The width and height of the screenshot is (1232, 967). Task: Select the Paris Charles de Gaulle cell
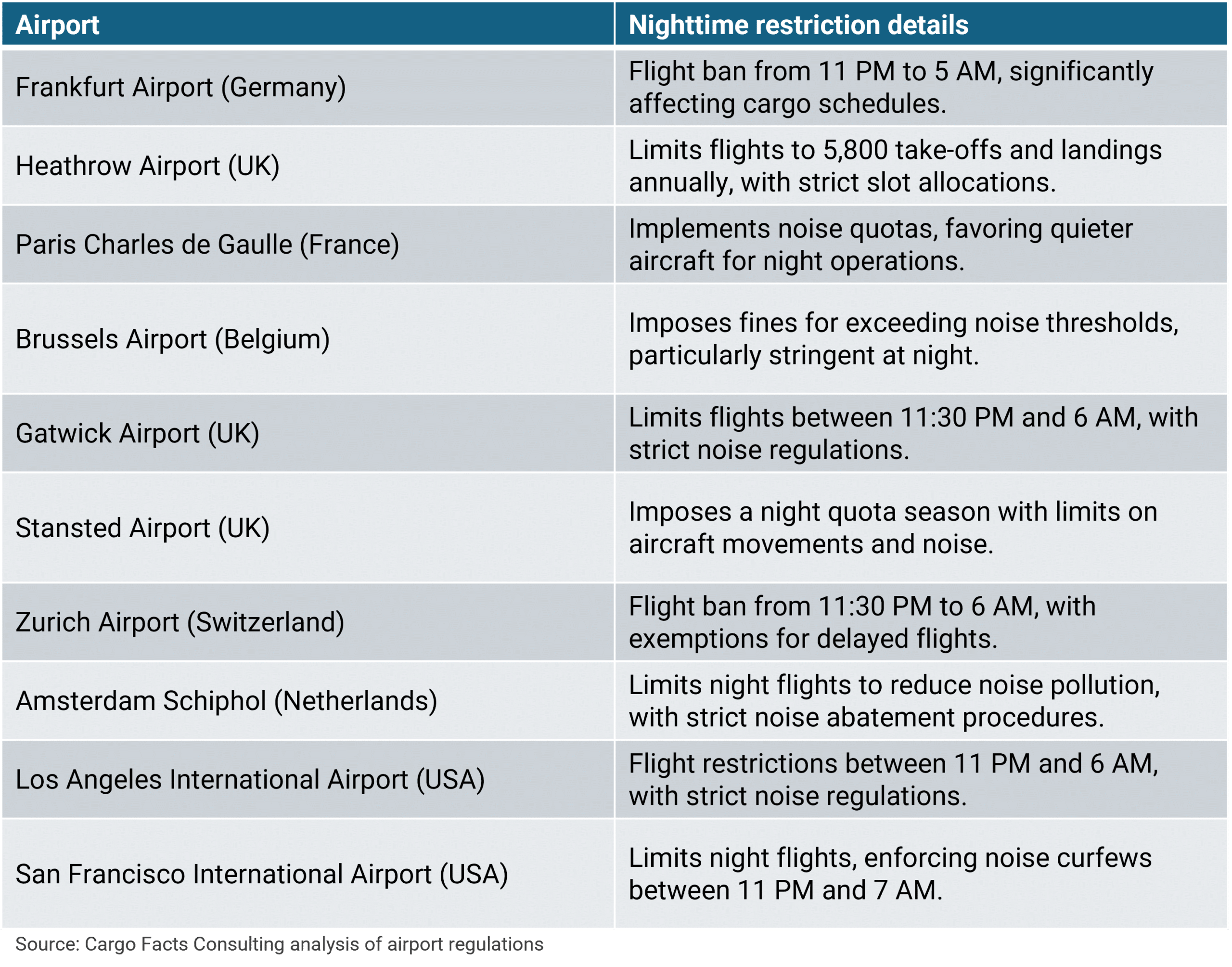point(308,245)
